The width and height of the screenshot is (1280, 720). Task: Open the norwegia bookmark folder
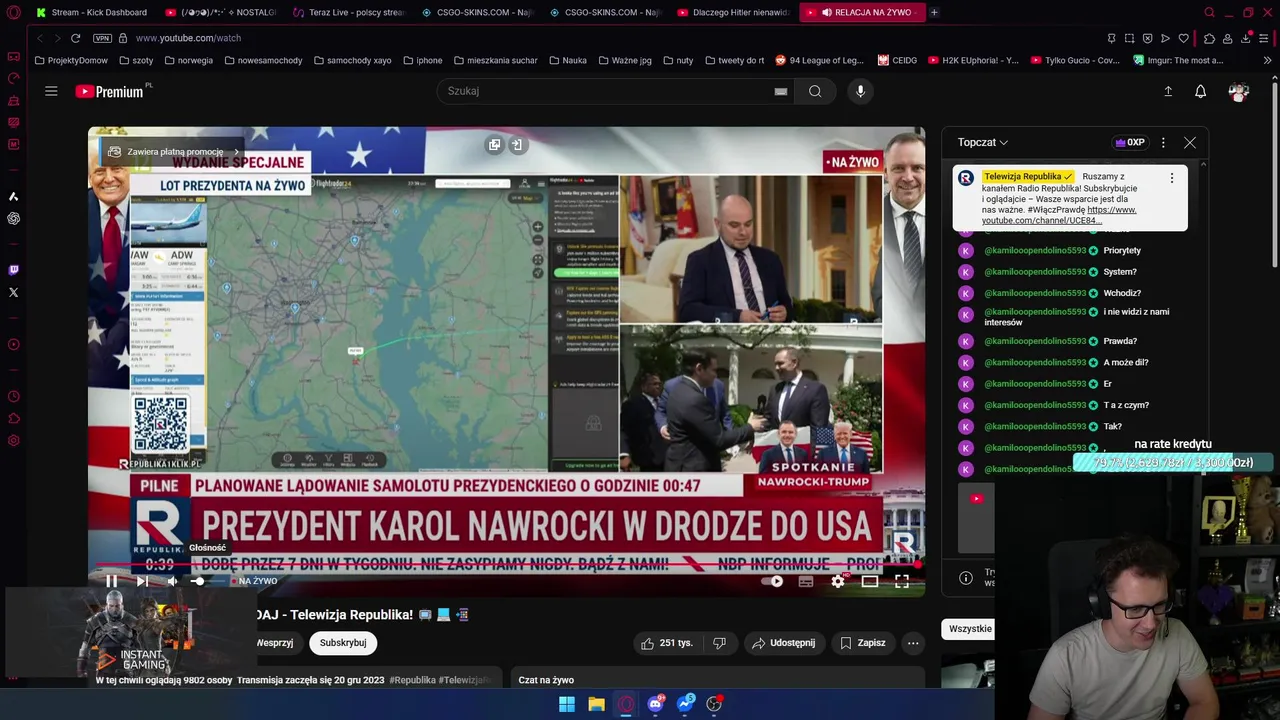188,60
